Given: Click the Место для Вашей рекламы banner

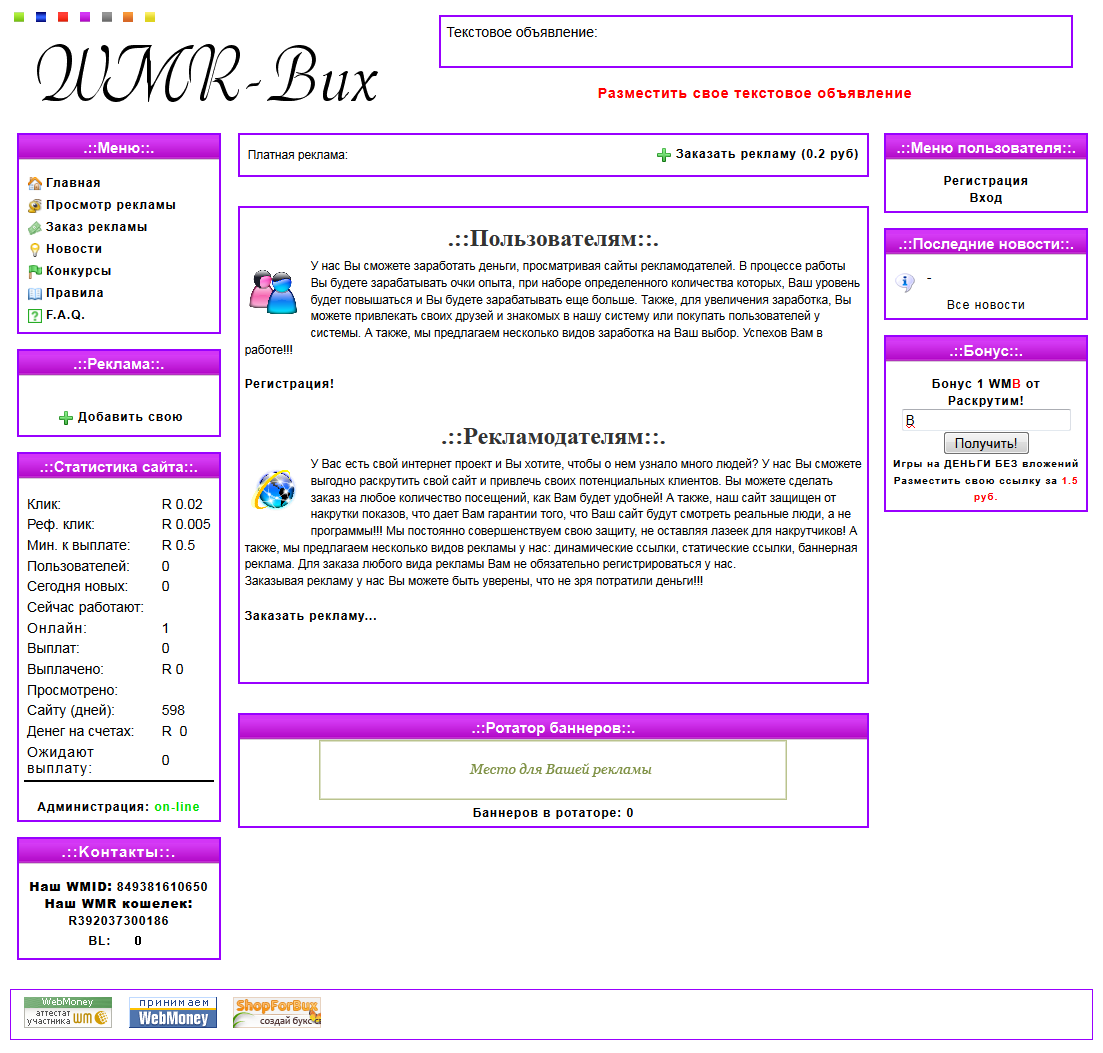Looking at the screenshot, I should point(553,770).
